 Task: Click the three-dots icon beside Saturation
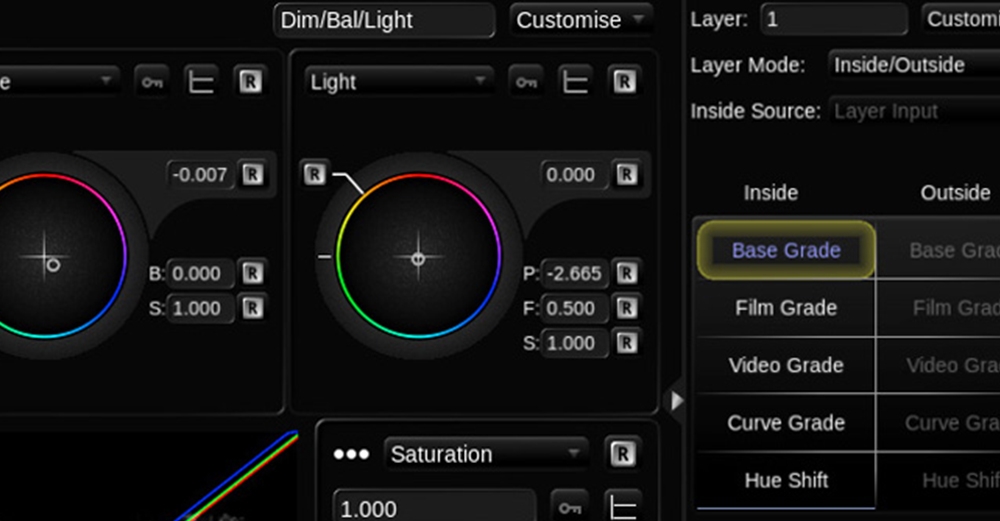[x=351, y=454]
